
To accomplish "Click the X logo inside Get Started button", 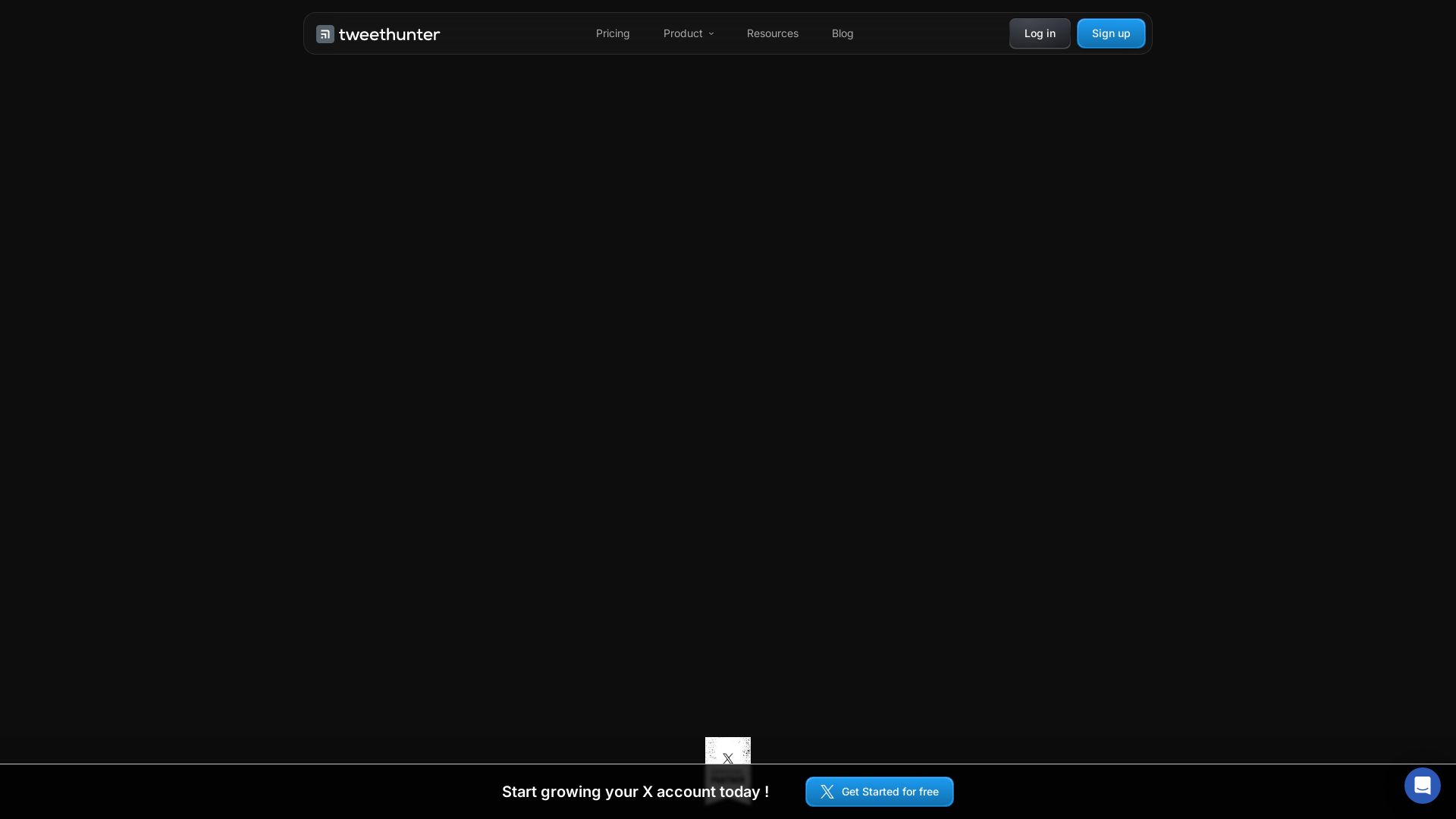I will click(x=827, y=792).
